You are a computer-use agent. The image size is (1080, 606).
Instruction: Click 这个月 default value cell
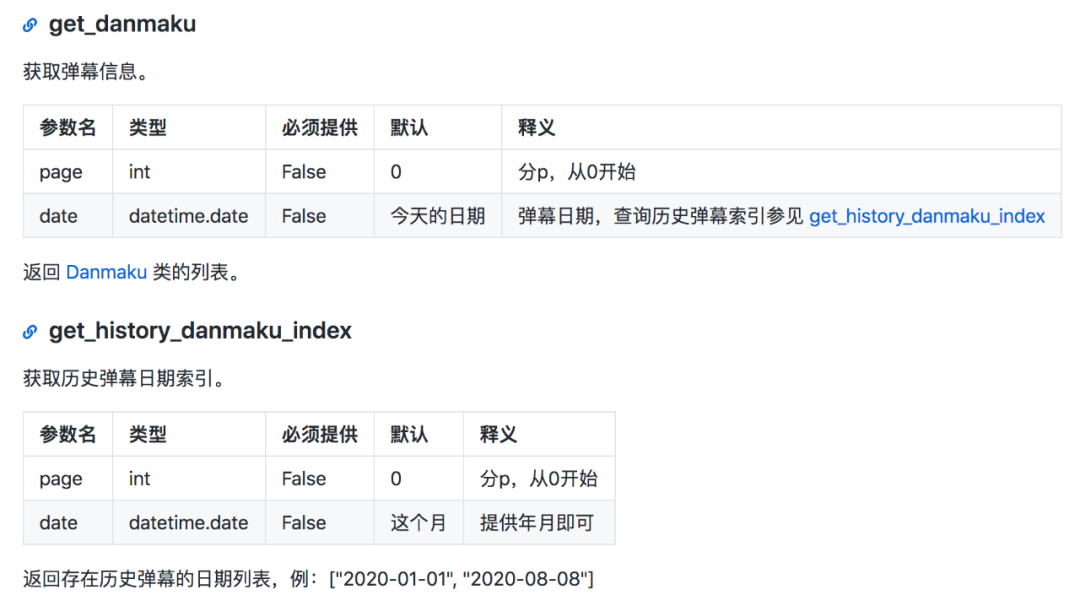point(418,522)
